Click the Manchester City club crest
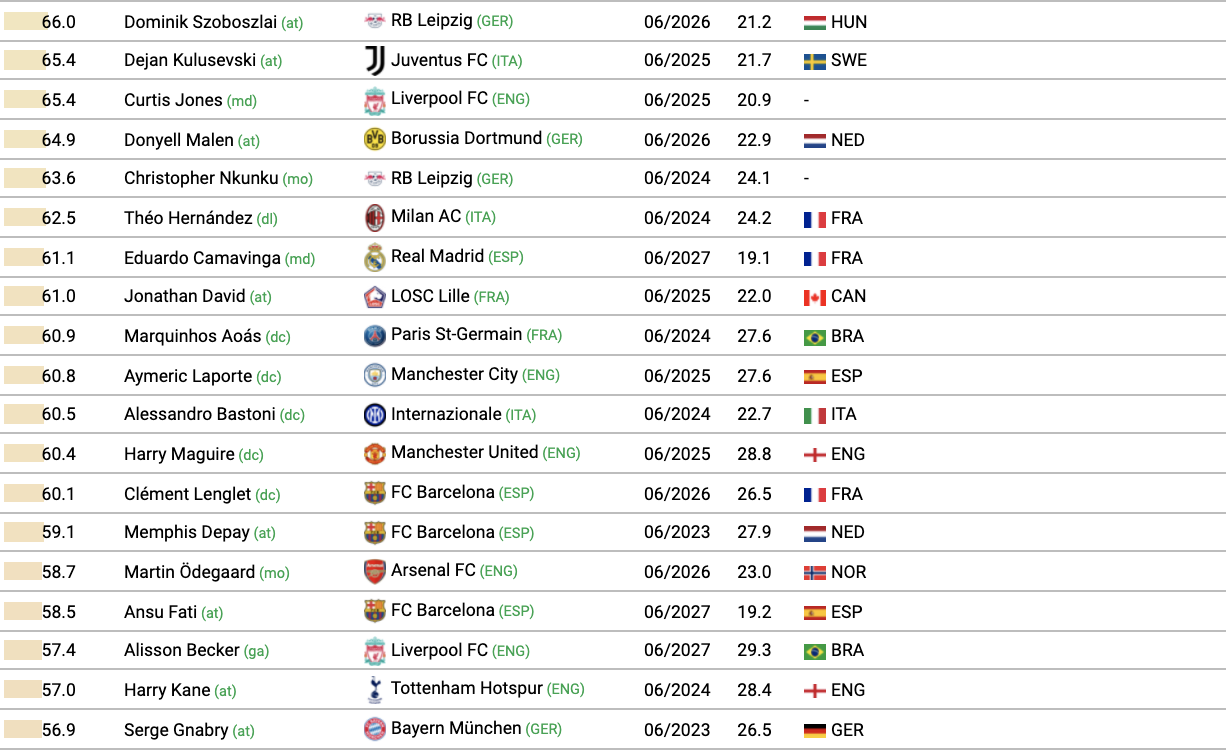This screenshot has height=750, width=1230. coord(374,376)
